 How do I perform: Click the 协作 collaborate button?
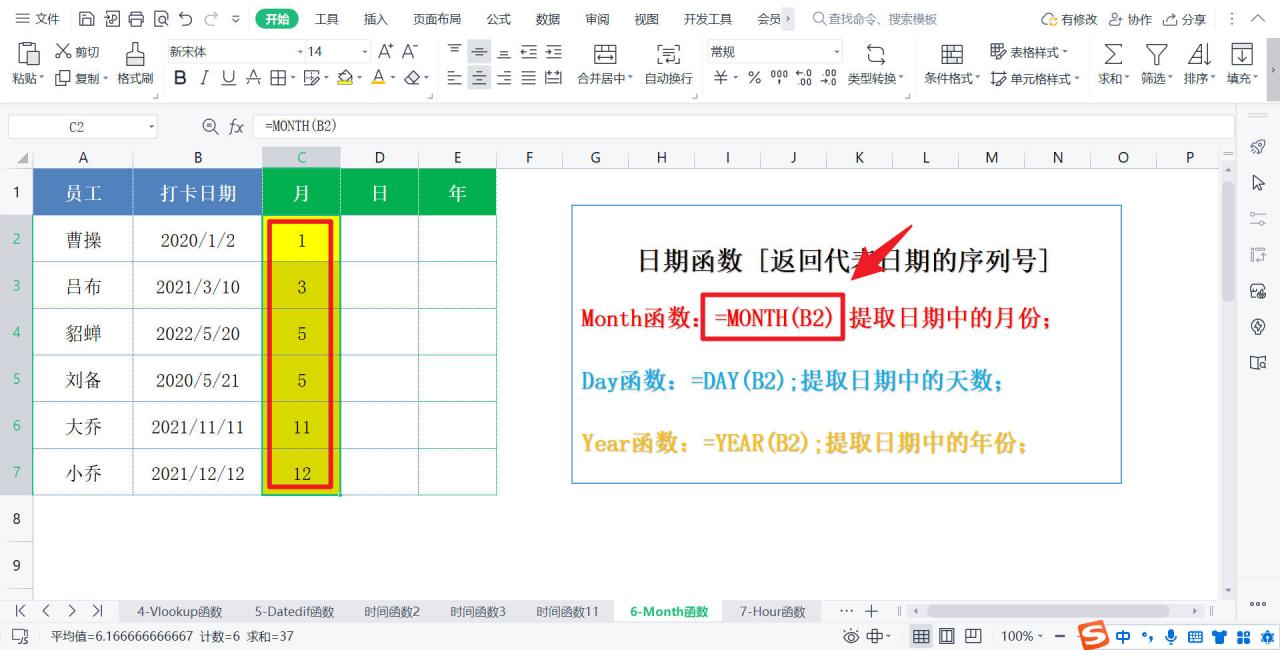(1130, 19)
